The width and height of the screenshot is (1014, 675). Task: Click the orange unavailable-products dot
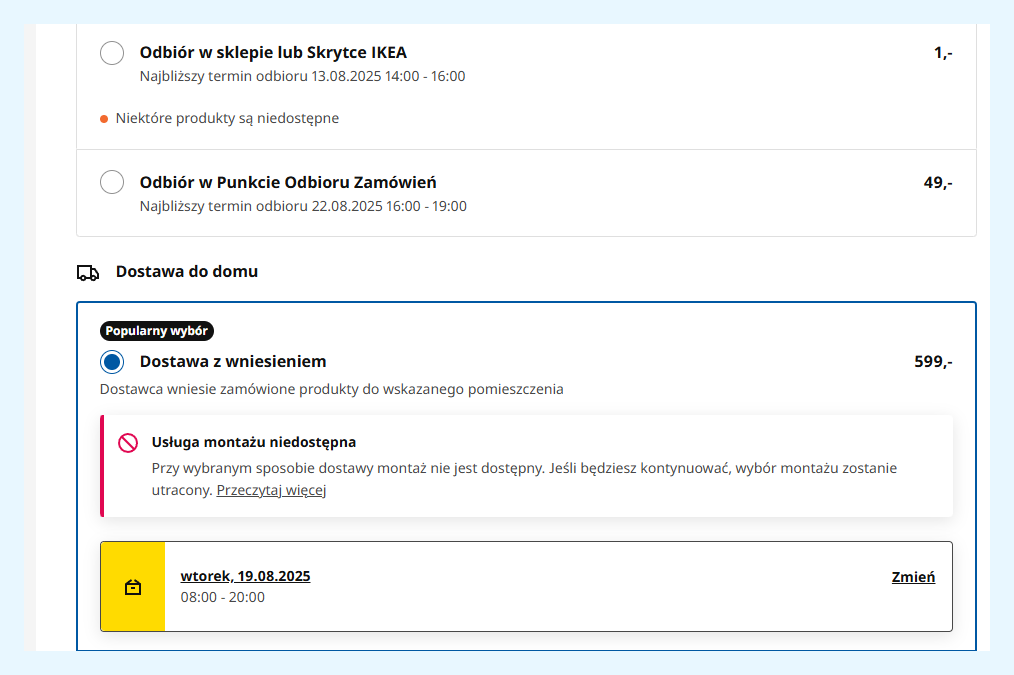tap(104, 119)
